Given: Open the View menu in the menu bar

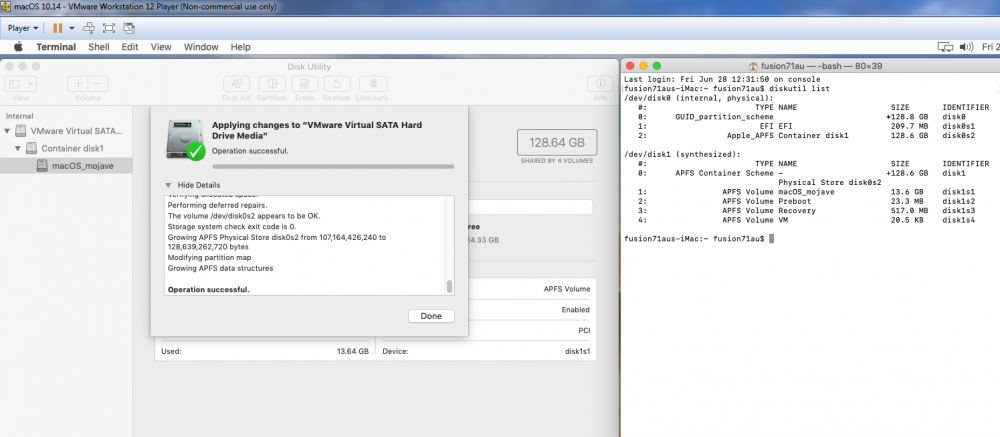Looking at the screenshot, I should point(161,47).
